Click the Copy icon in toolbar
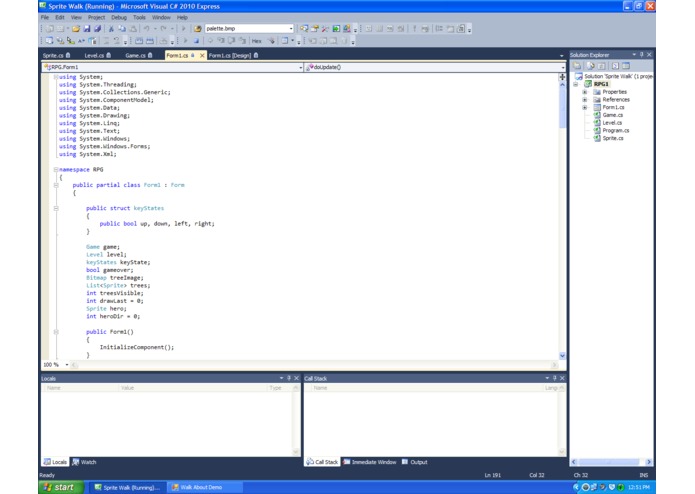This screenshot has width=695, height=494. click(122, 29)
